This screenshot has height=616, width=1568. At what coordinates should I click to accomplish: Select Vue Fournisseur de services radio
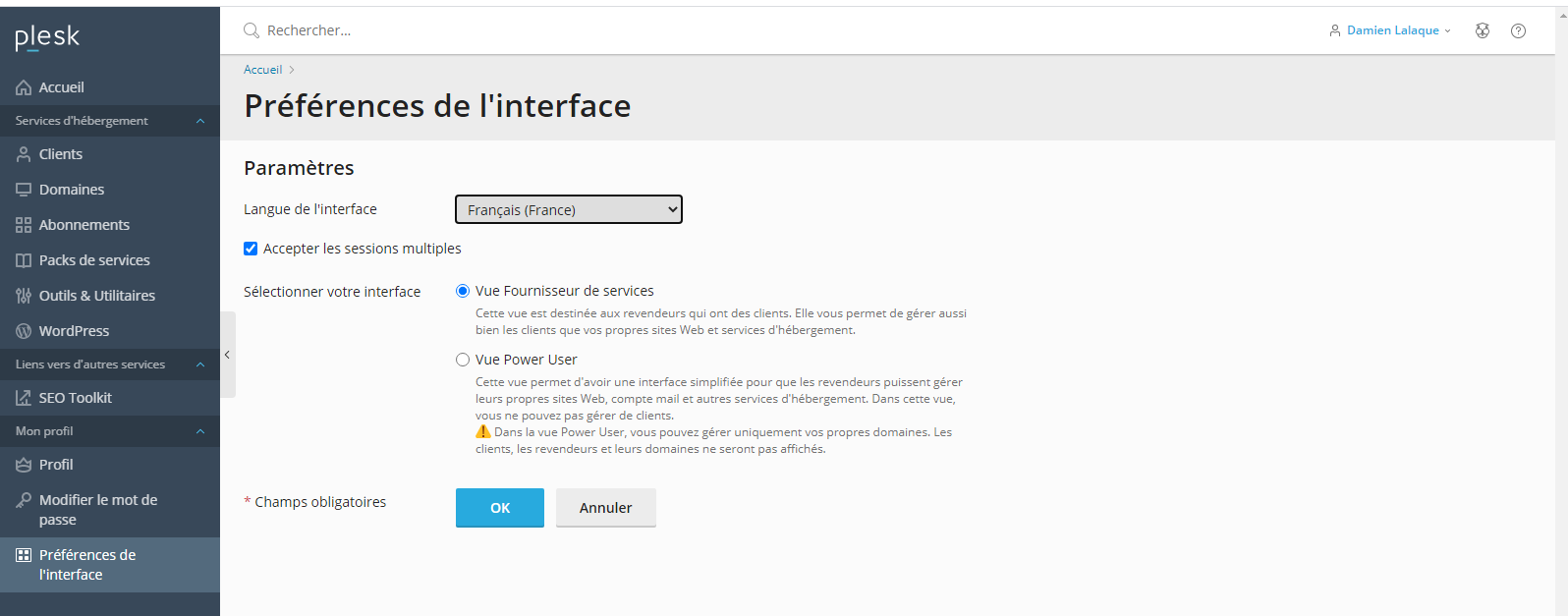pyautogui.click(x=463, y=291)
